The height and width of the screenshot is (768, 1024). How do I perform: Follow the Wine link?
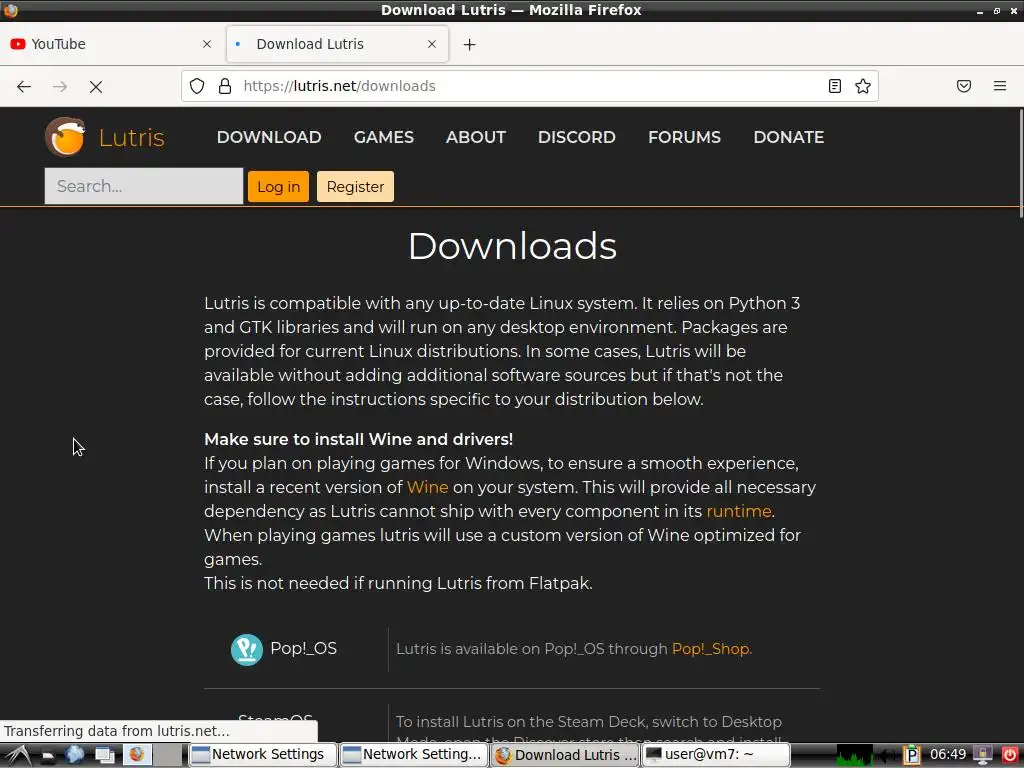tap(428, 487)
